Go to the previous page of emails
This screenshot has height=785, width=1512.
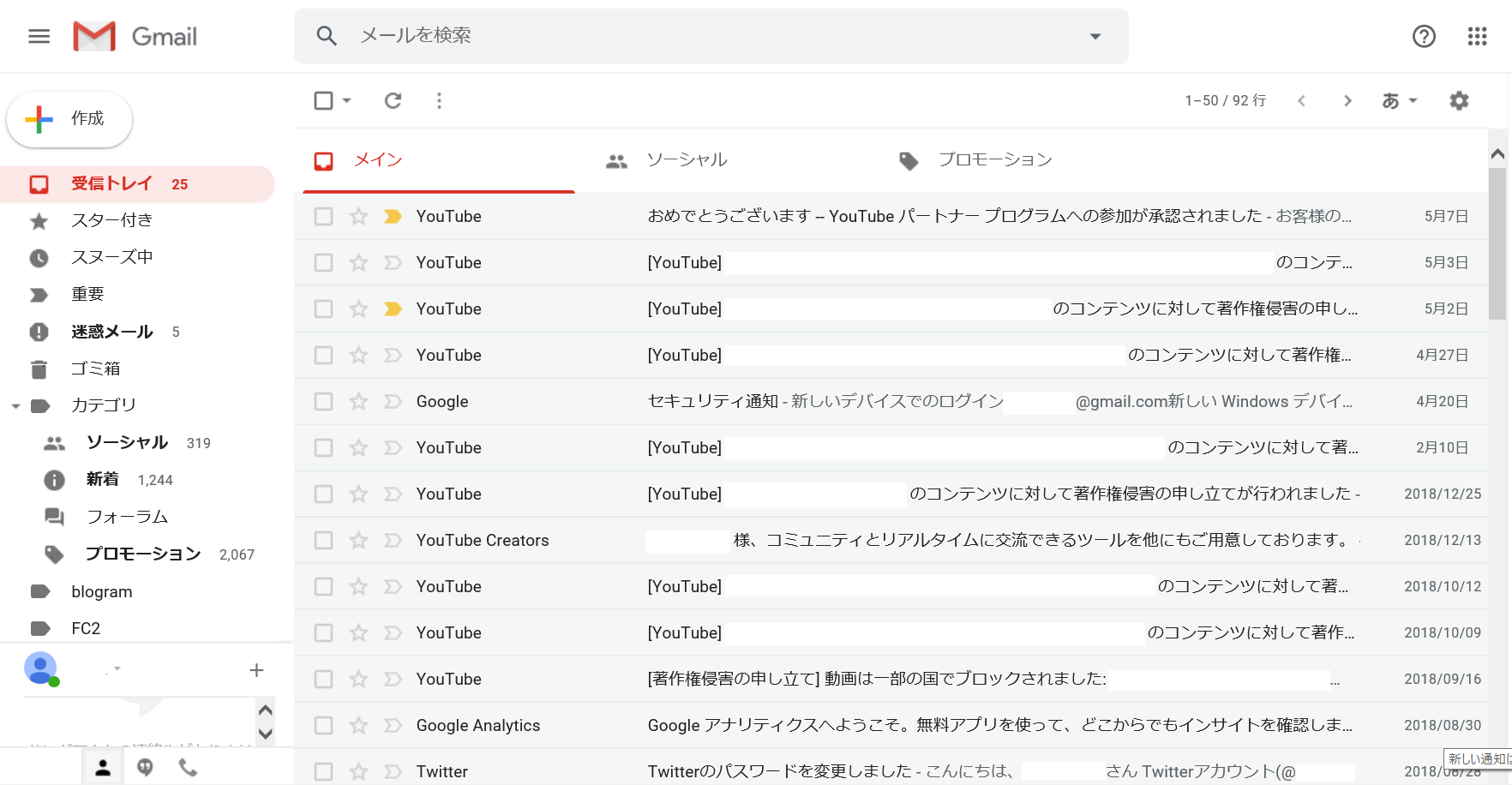pos(1301,100)
